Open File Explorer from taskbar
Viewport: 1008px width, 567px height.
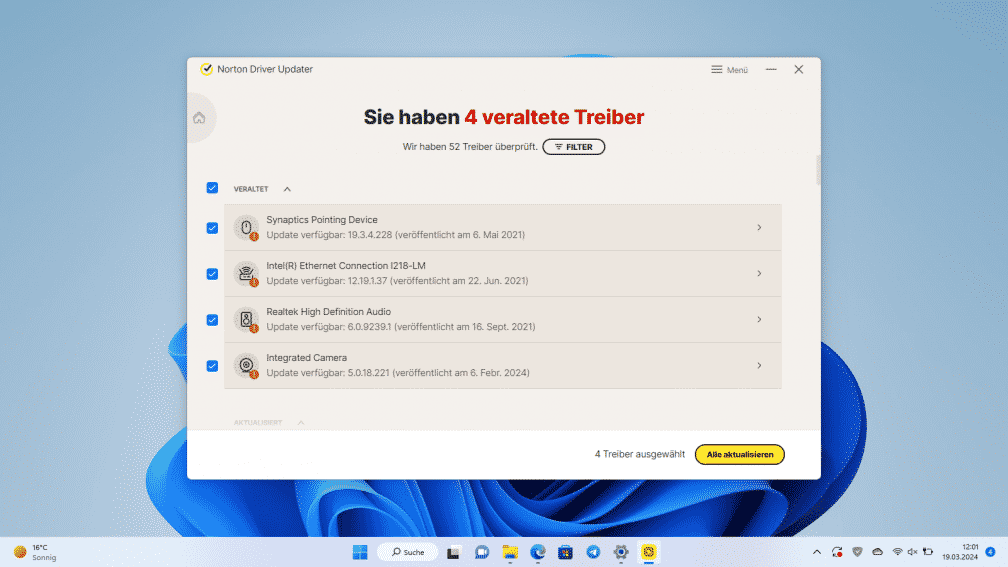(510, 552)
